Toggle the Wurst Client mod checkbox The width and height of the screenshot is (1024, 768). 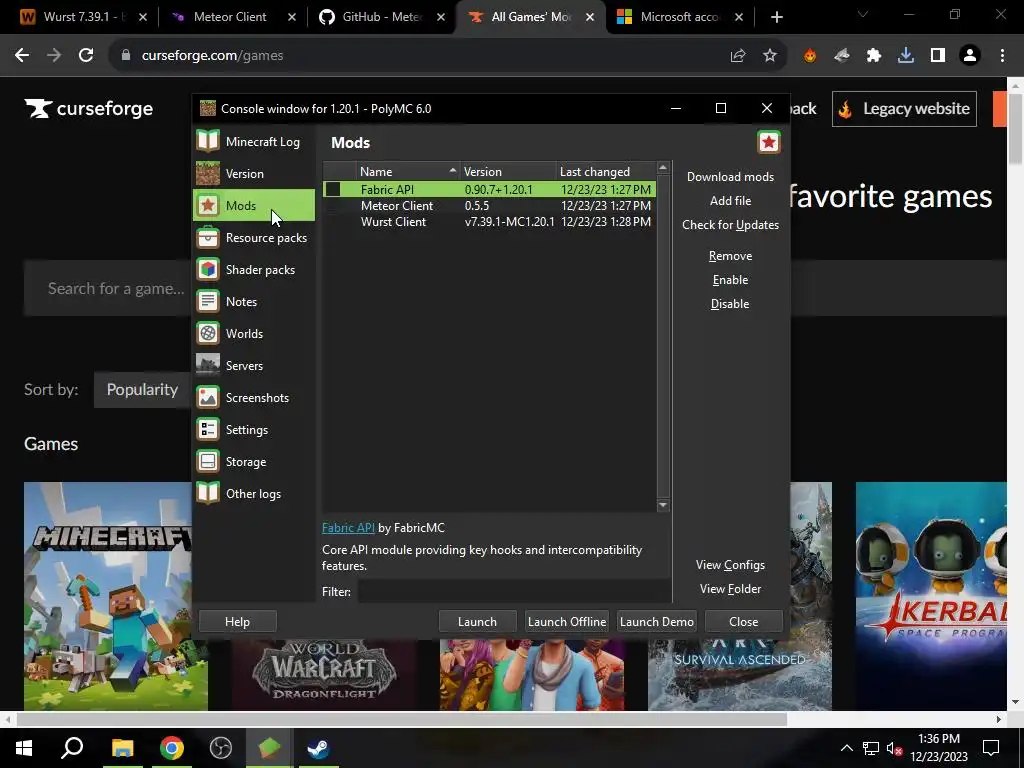[333, 222]
